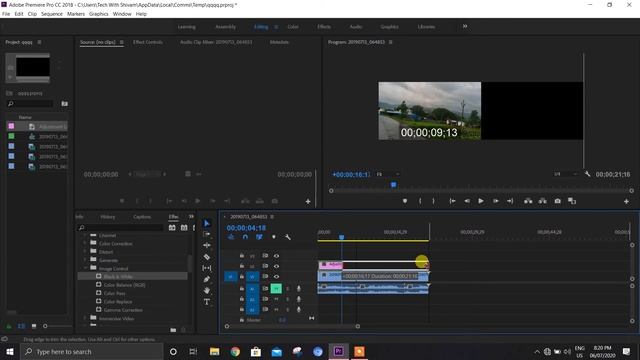Click the timeline playhead in time ruler
640x360 pixels.
342,237
